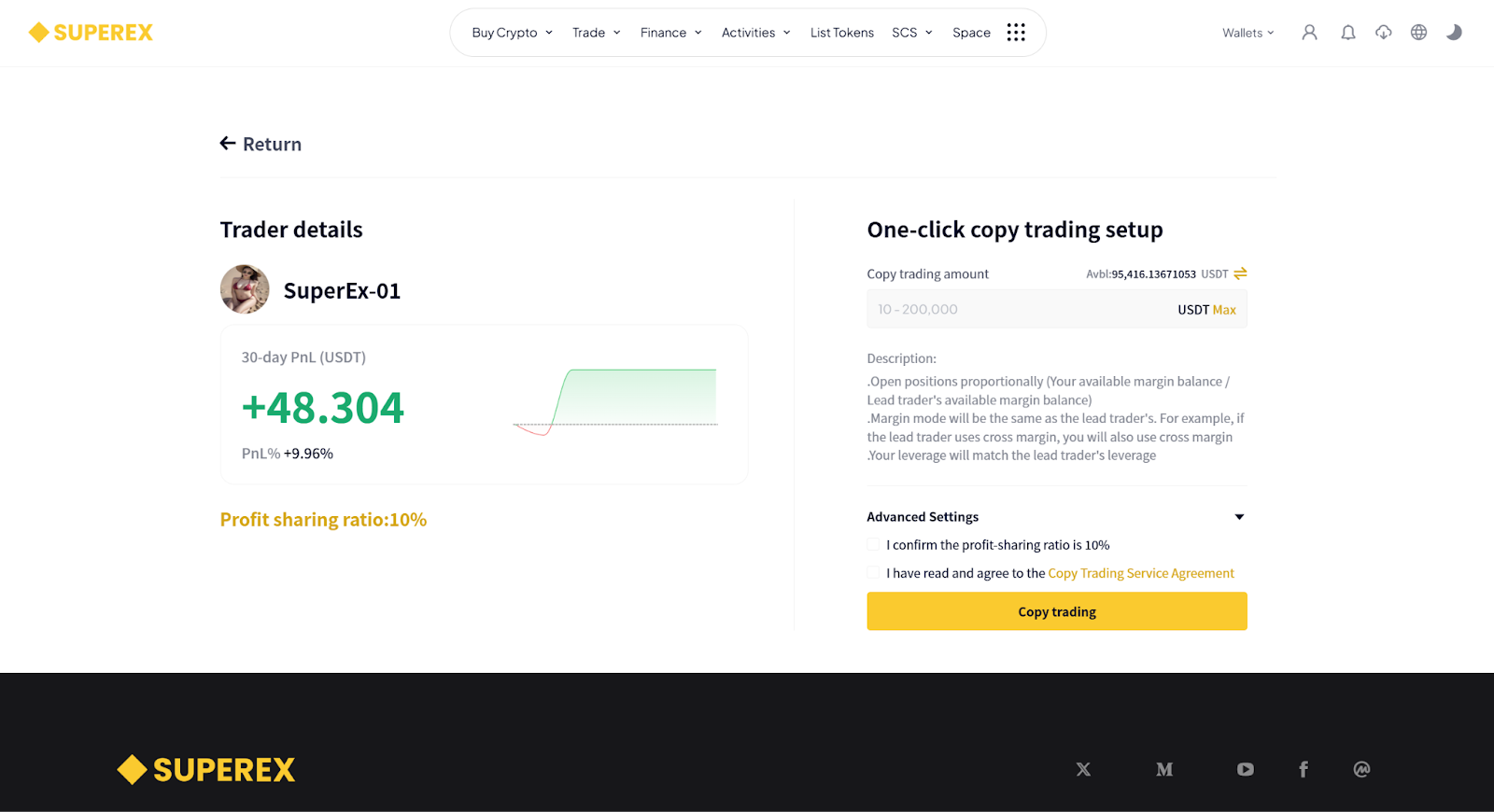Open the user account profile icon

[1309, 33]
